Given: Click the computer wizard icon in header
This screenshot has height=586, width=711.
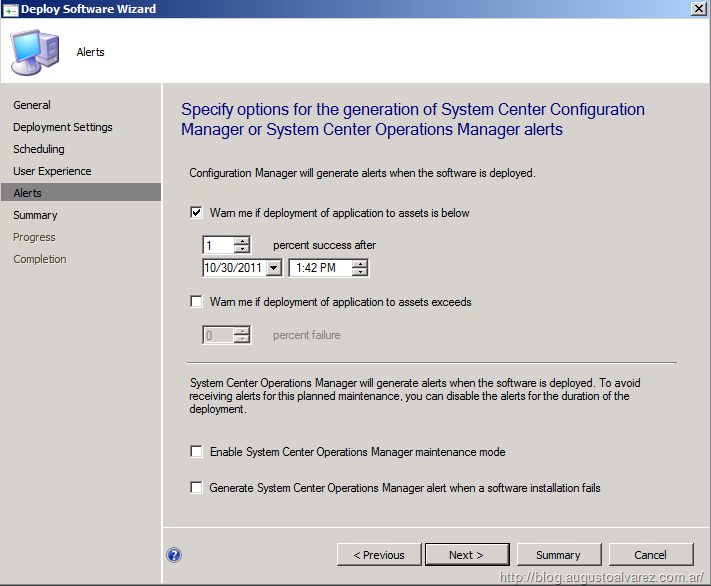Looking at the screenshot, I should click(x=35, y=51).
